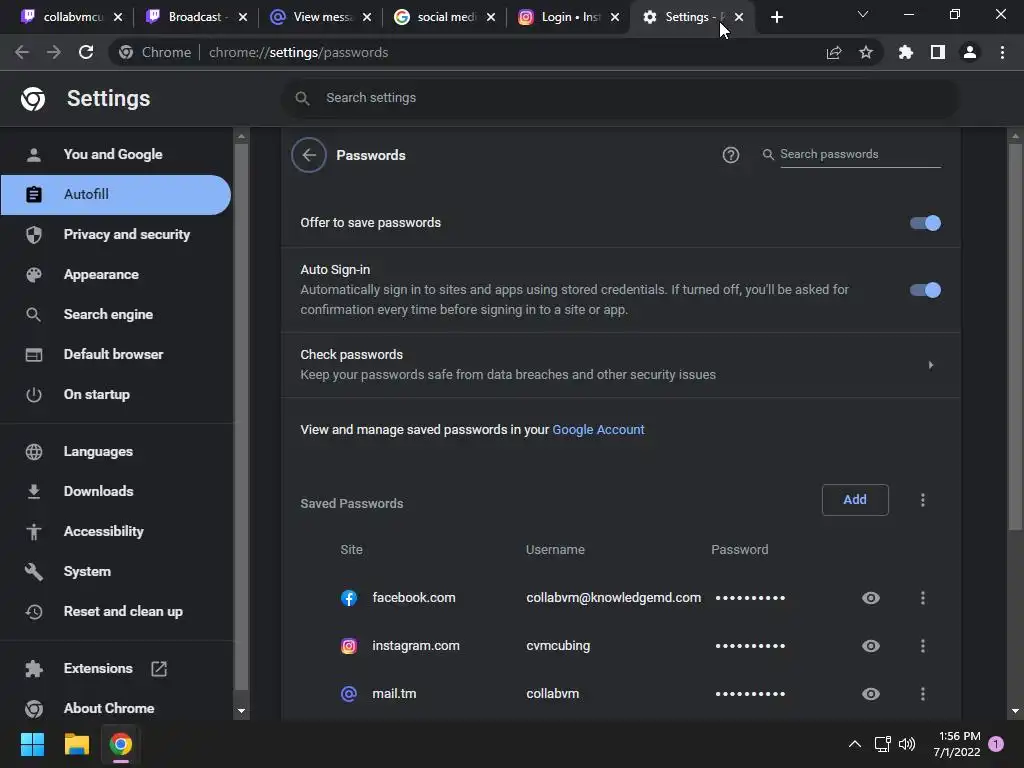
Task: Show the facebook.com password with eye icon
Action: [871, 598]
